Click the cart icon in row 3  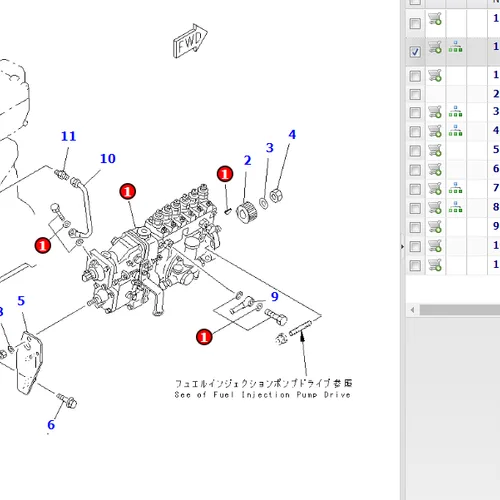pos(435,112)
